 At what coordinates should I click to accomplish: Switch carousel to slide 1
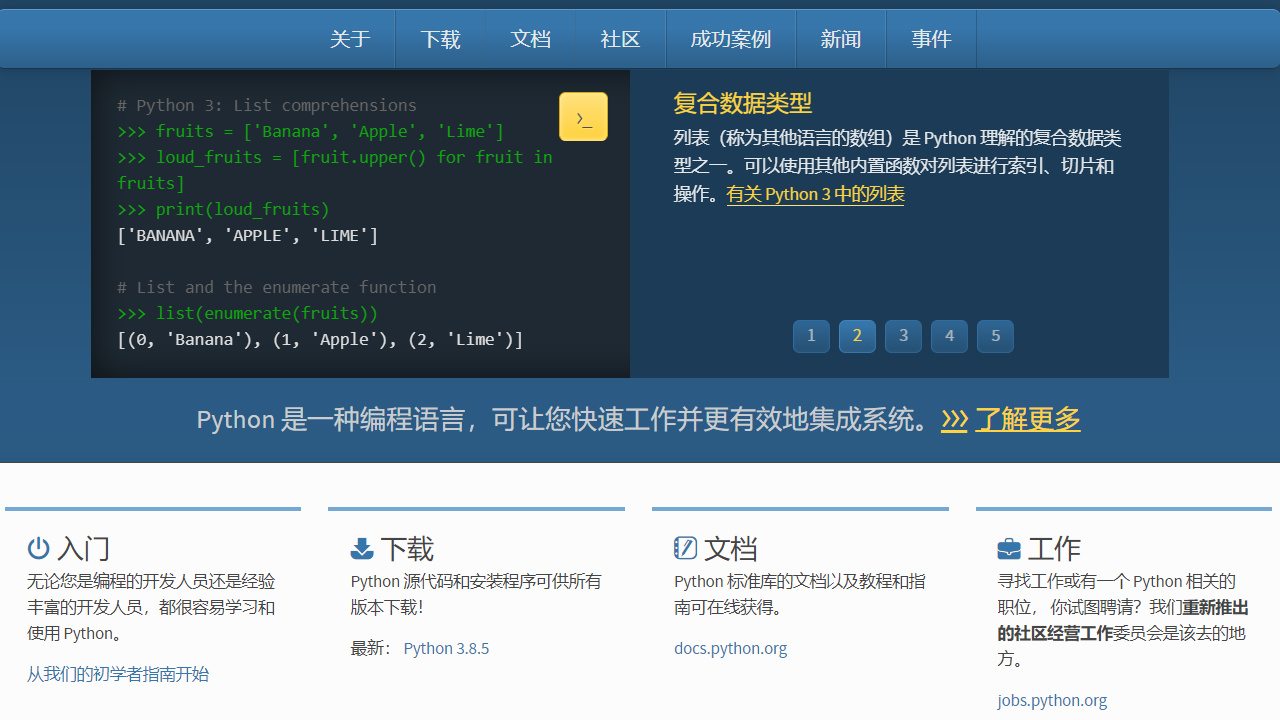click(x=811, y=336)
